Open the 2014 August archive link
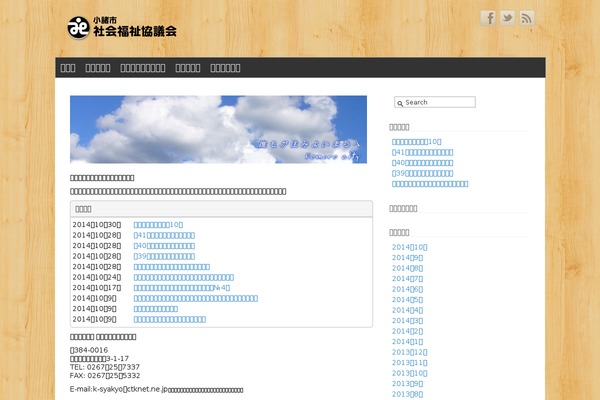The height and width of the screenshot is (400, 600). (408, 268)
